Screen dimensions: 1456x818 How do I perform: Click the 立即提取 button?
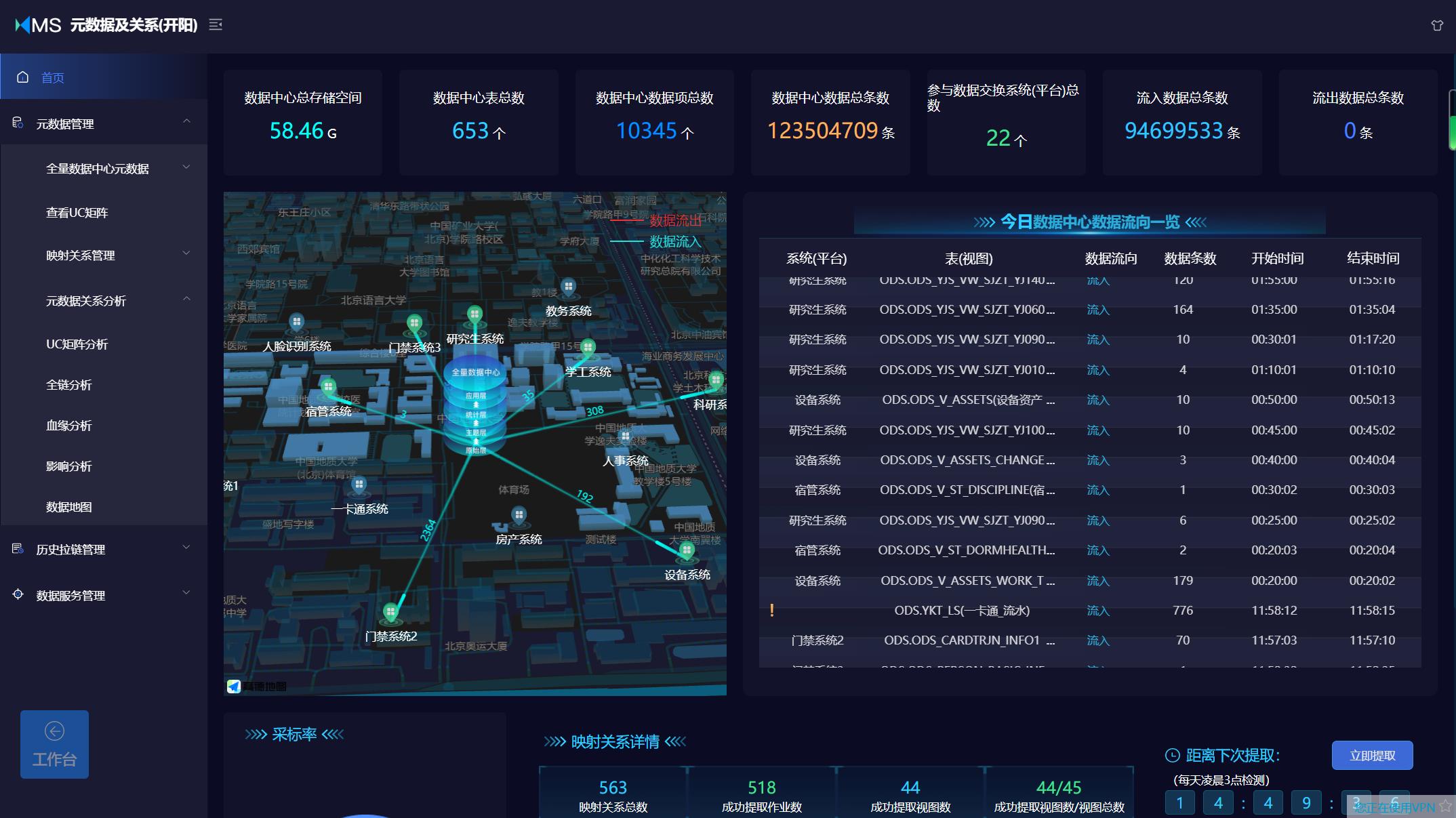[x=1372, y=755]
